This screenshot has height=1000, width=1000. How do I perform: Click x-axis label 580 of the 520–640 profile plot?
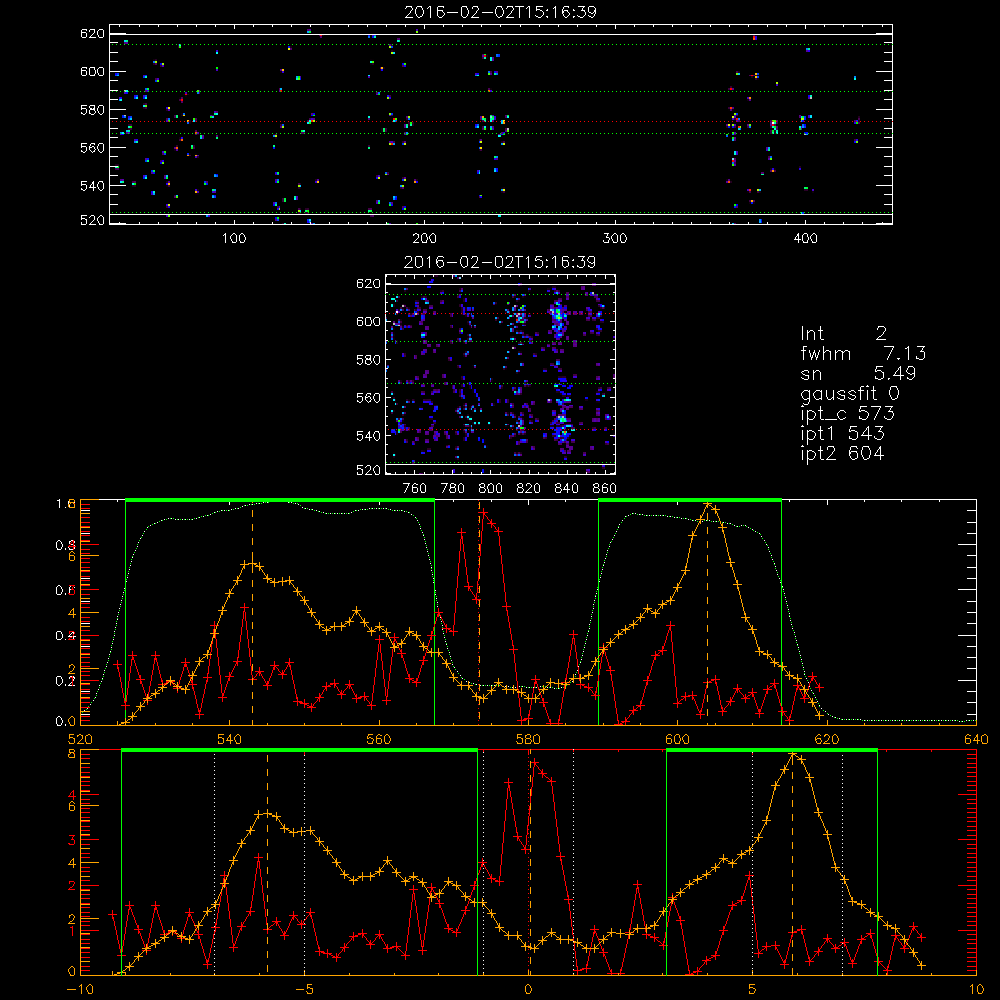528,740
